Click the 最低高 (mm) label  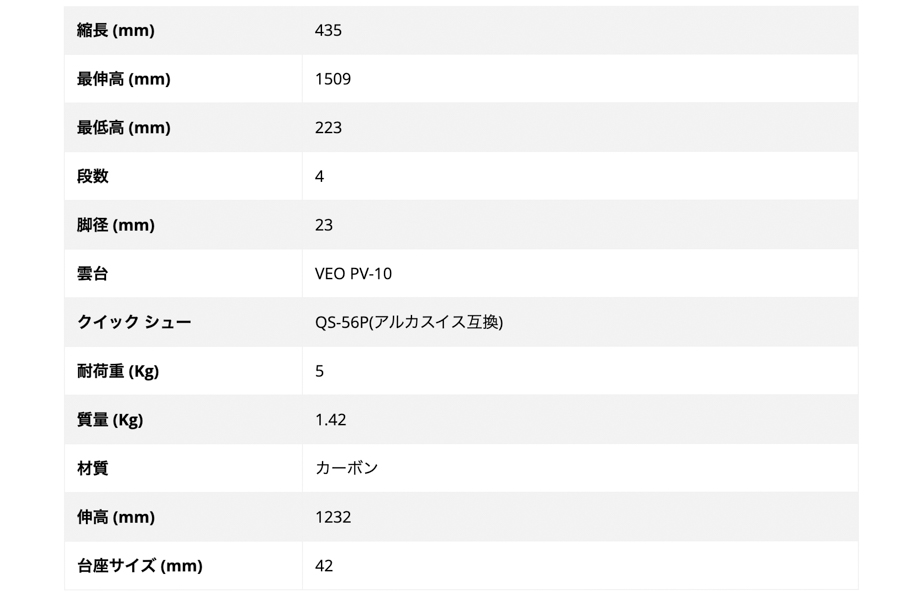tap(124, 128)
